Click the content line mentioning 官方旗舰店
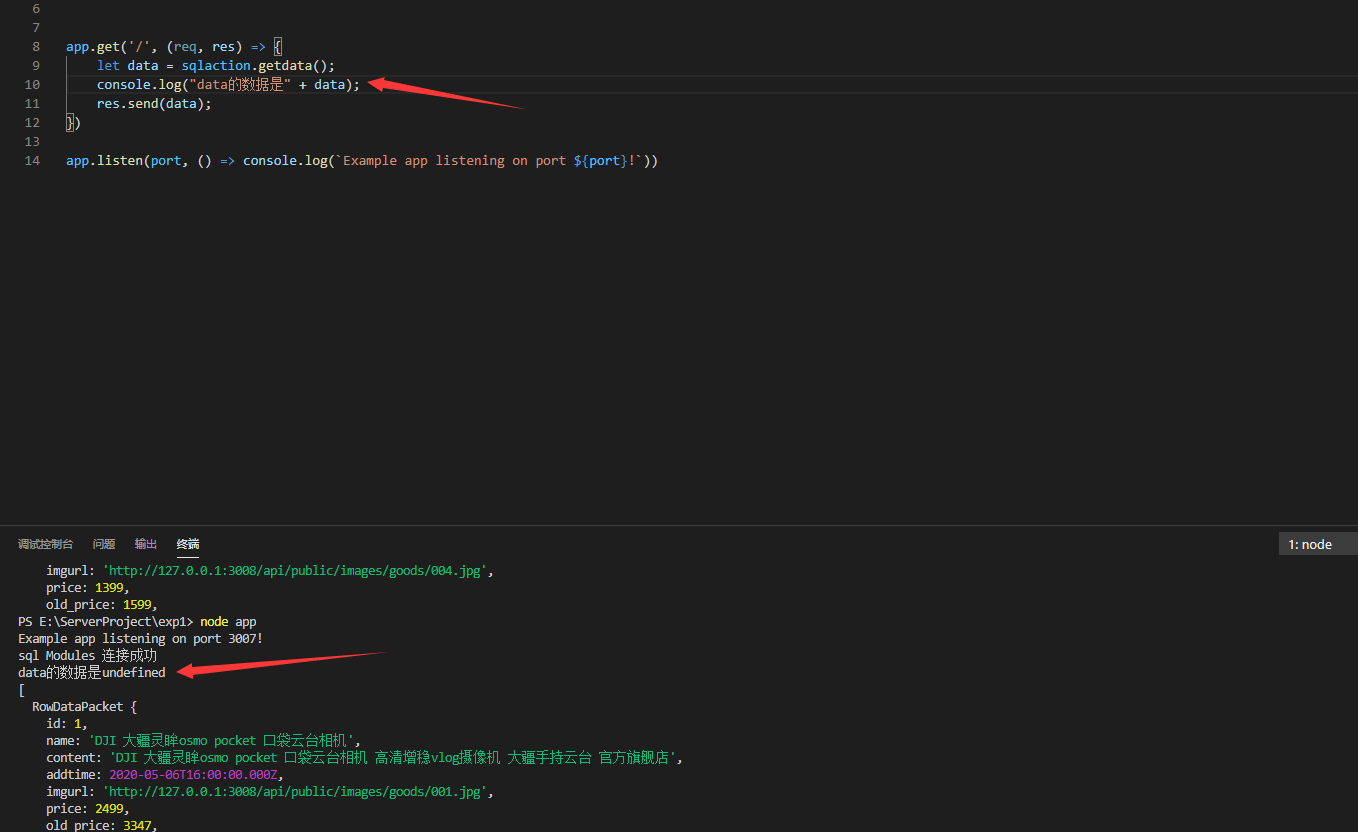The height and width of the screenshot is (832, 1358). click(364, 758)
